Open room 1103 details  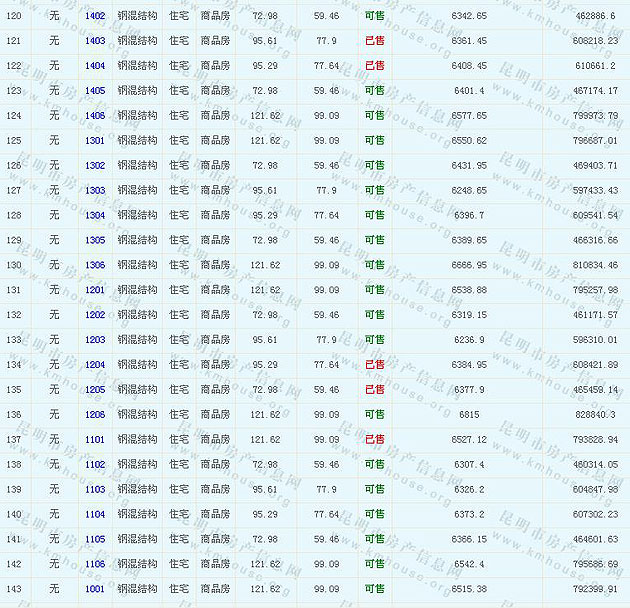tap(94, 489)
